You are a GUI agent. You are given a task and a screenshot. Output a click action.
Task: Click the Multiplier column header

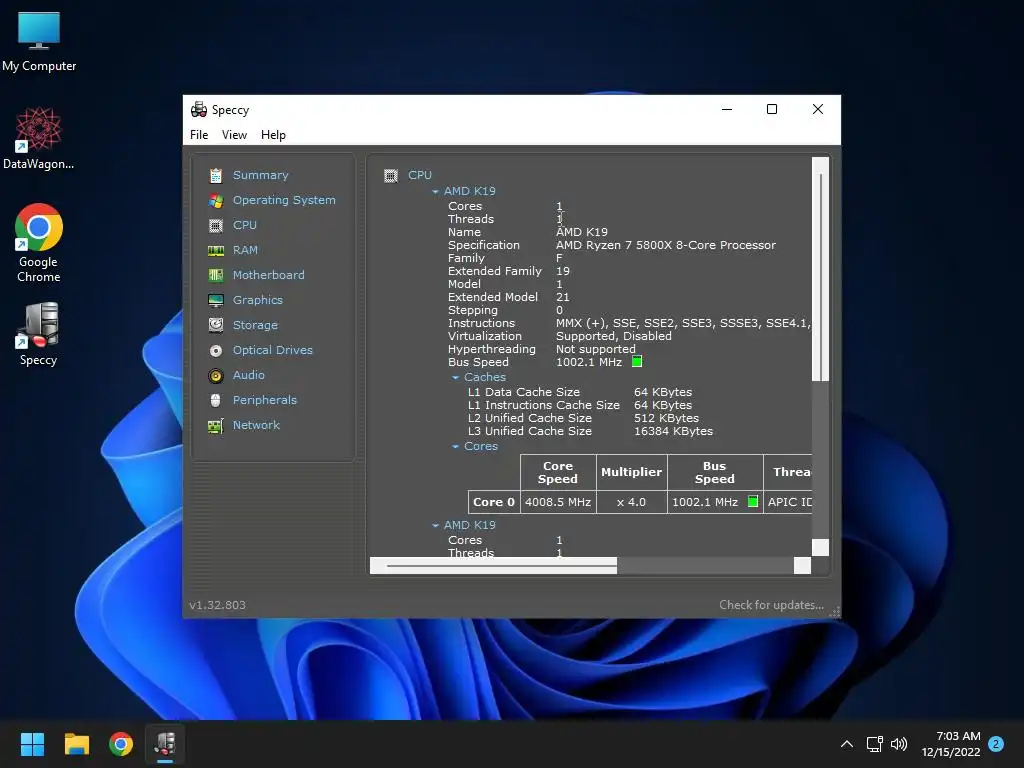632,472
